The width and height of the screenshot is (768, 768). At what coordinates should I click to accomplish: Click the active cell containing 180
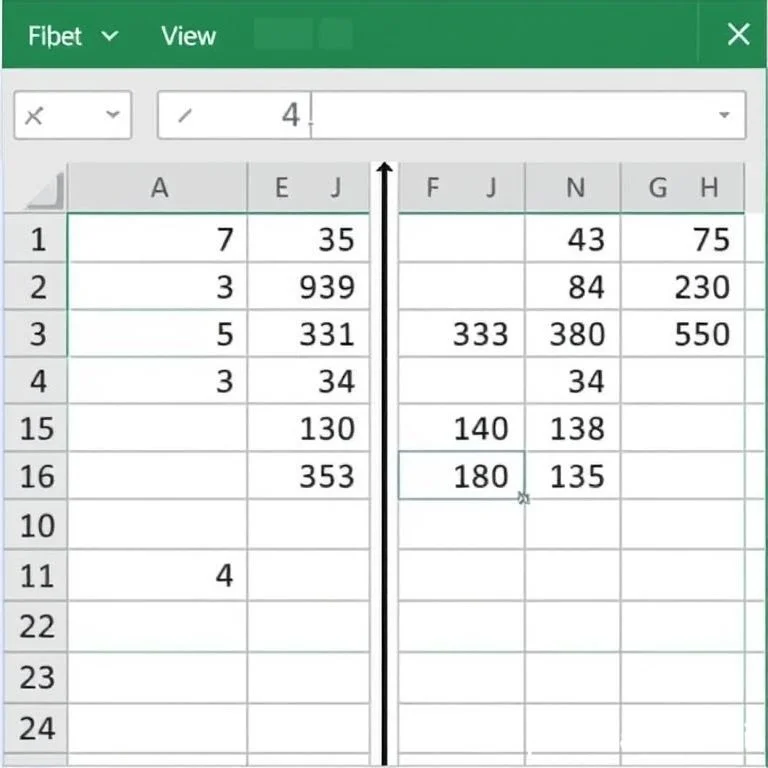(x=462, y=476)
